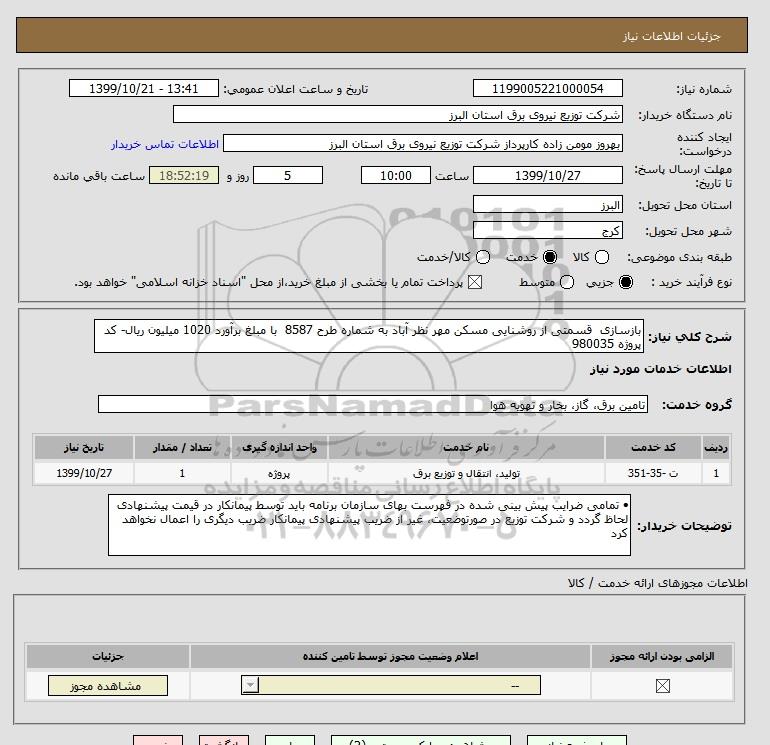770x745 pixels.
Task: Click the اطلاعات مجوزهای ارائه خدمت / کالا heading
Action: (658, 583)
